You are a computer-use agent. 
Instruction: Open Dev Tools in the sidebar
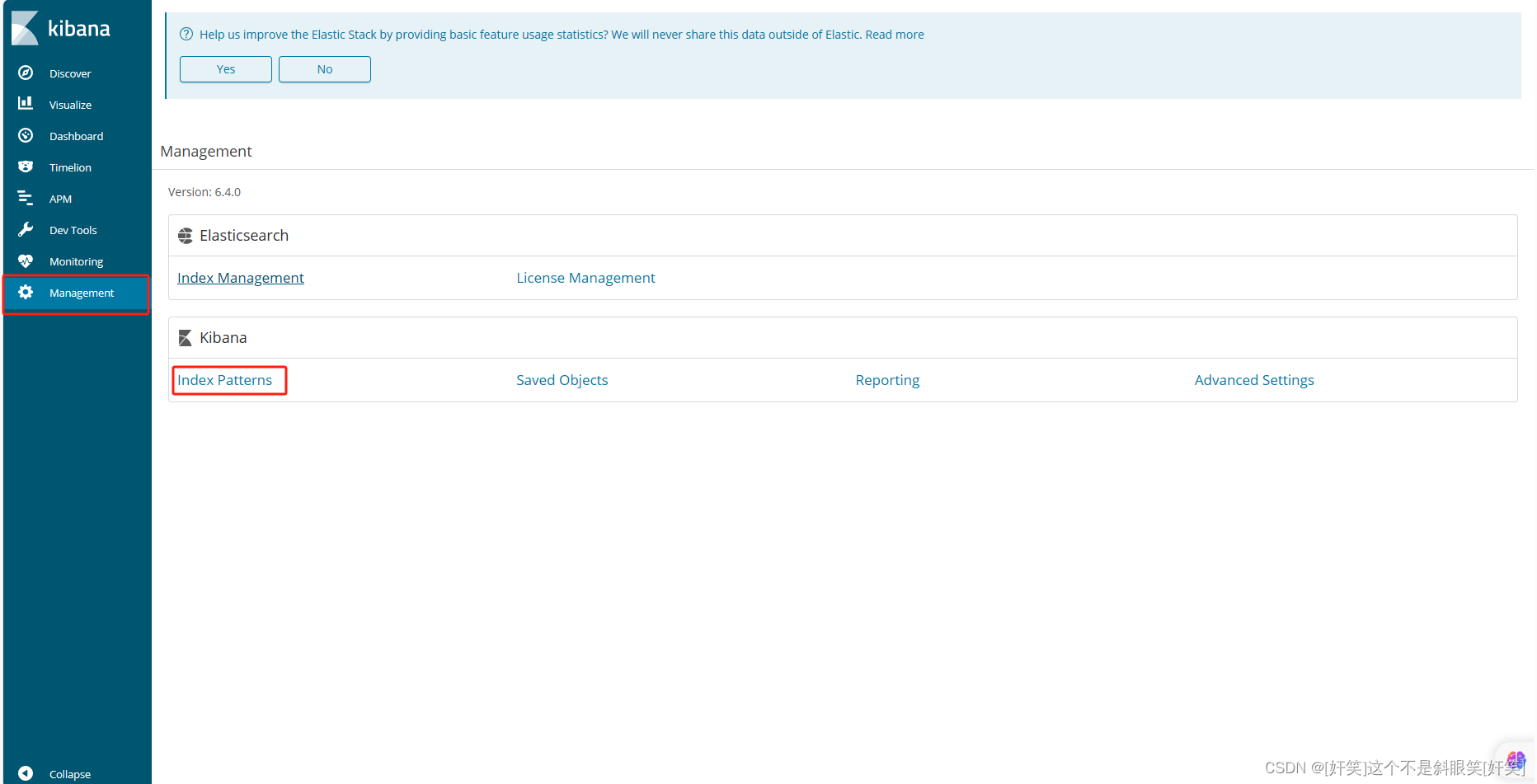click(x=73, y=230)
